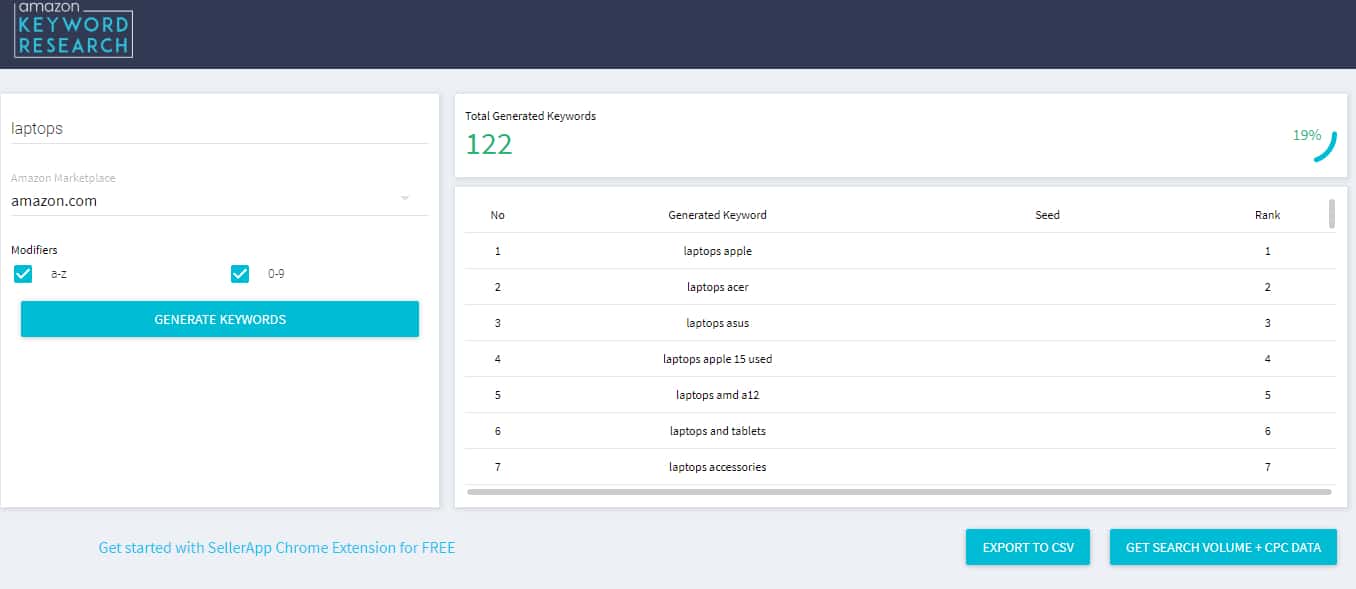The image size is (1356, 589).
Task: Select the 'laptops accessories' keyword
Action: [x=718, y=467]
